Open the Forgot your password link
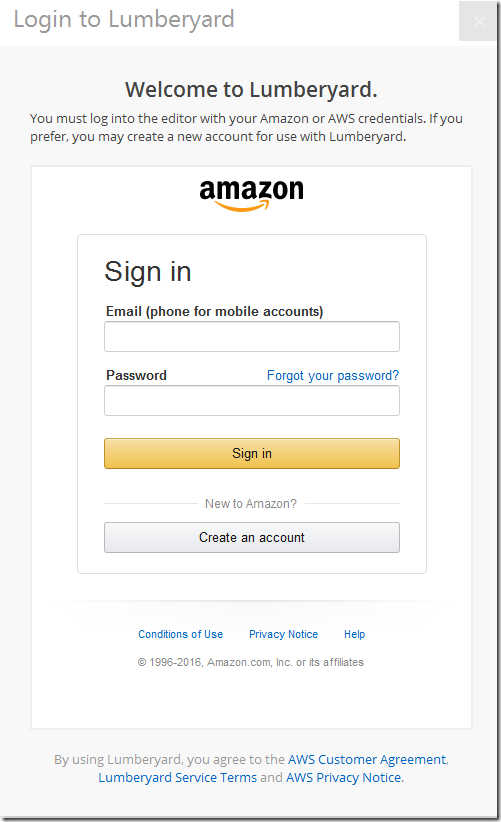Viewport: 501px width, 822px height. point(333,375)
